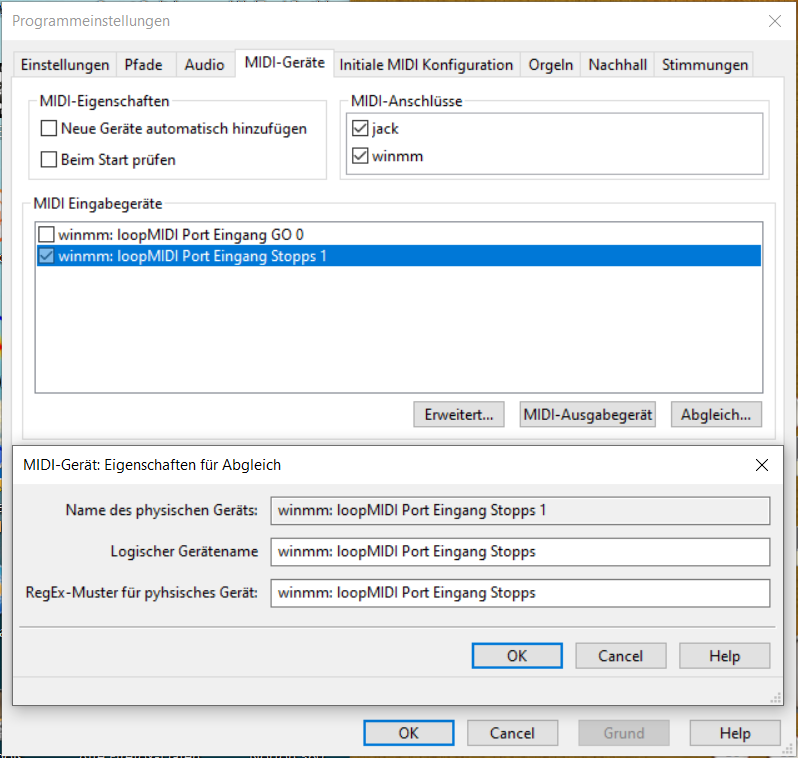The width and height of the screenshot is (798, 758).
Task: Click the Abgleich dialog resize grip
Action: pyautogui.click(x=776, y=698)
